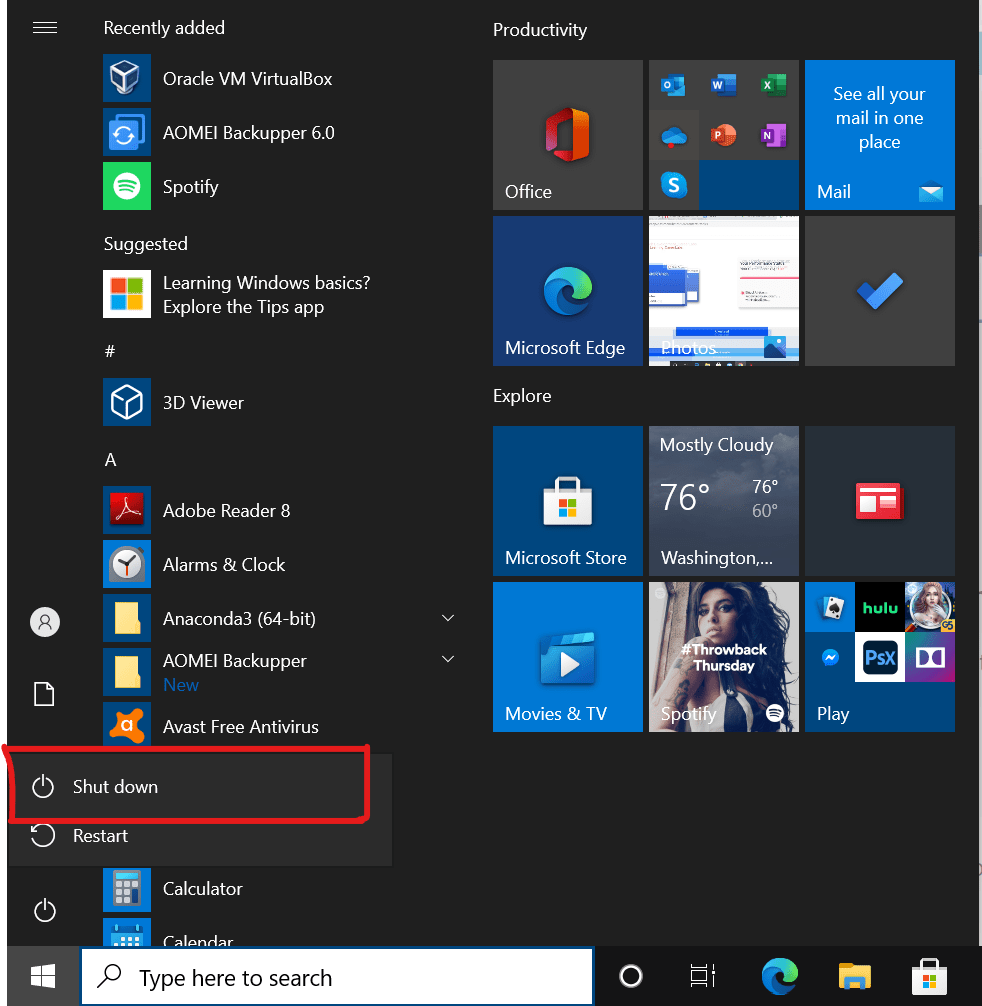Image resolution: width=982 pixels, height=1006 pixels.
Task: Open the Mail tile
Action: pyautogui.click(x=879, y=135)
